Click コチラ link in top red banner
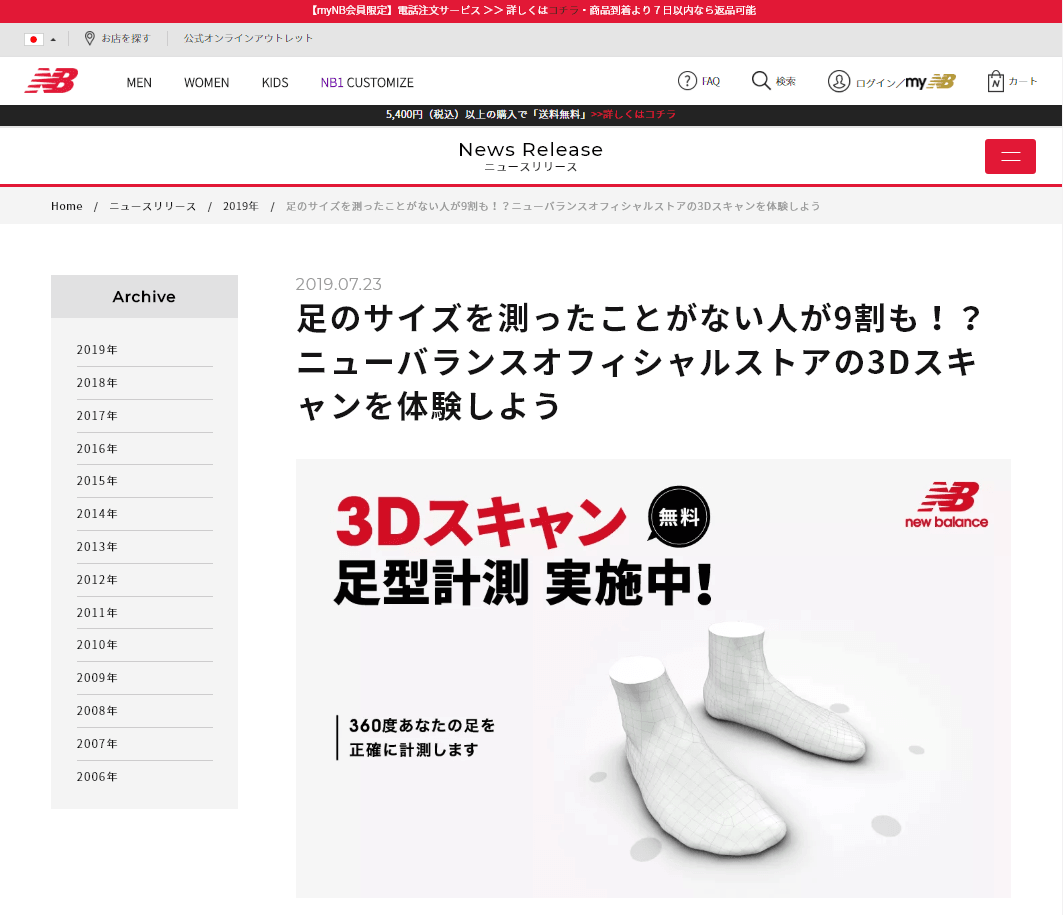This screenshot has width=1063, height=915. coord(564,10)
